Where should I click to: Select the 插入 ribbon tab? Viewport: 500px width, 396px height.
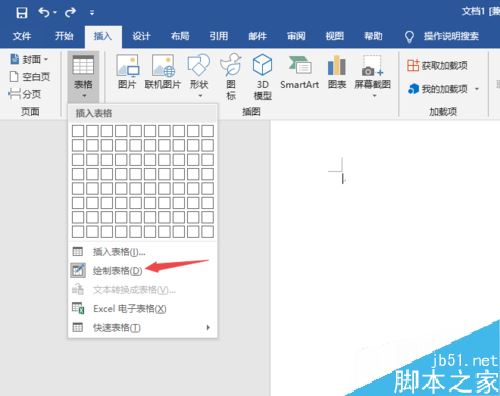coord(103,36)
